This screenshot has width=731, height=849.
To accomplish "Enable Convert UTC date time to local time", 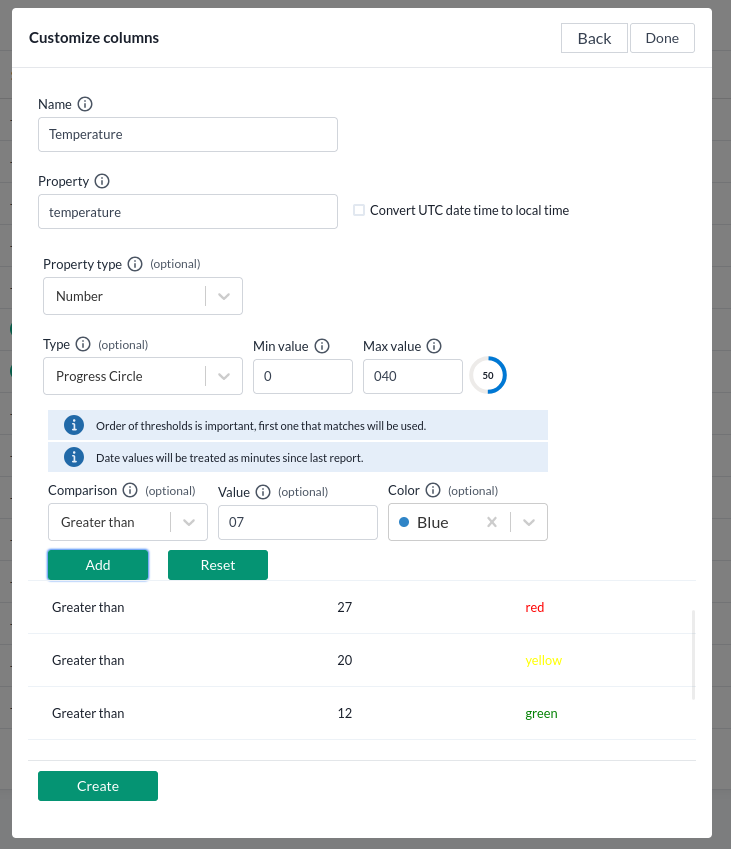I will click(359, 210).
